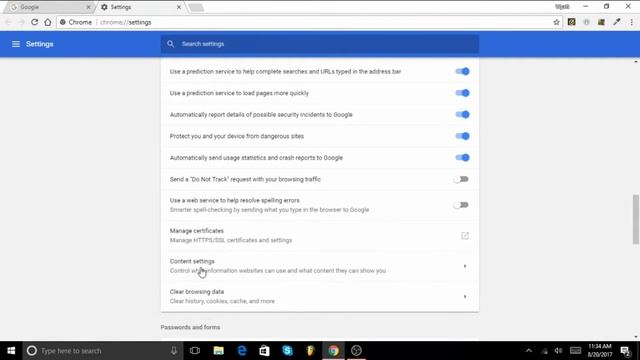
Task: Open Content settings
Action: click(x=320, y=266)
